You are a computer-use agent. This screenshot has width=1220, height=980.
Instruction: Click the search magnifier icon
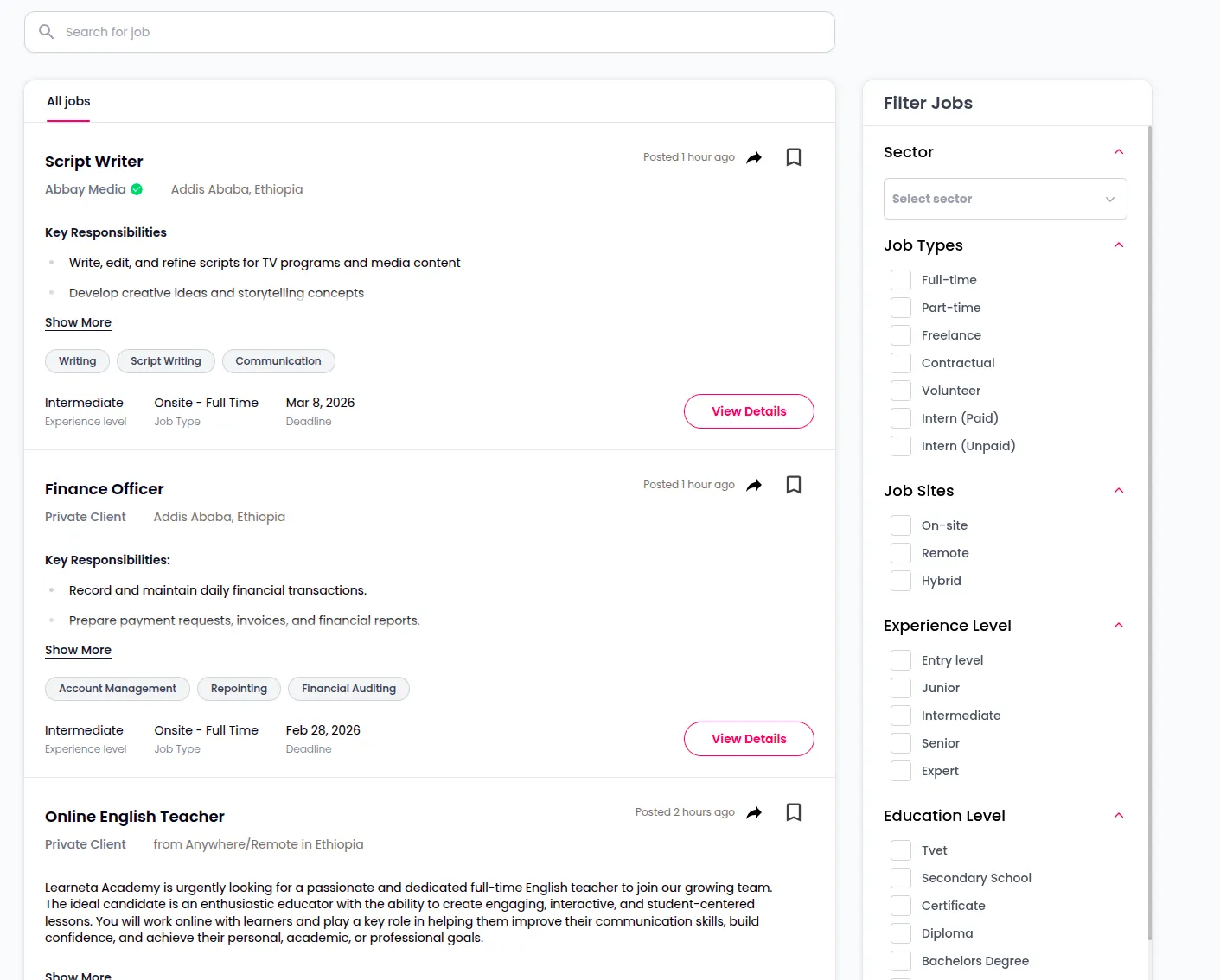click(x=47, y=32)
